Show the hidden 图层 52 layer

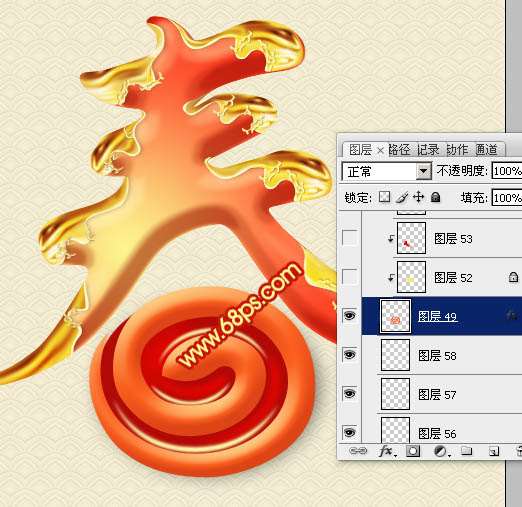tap(349, 277)
